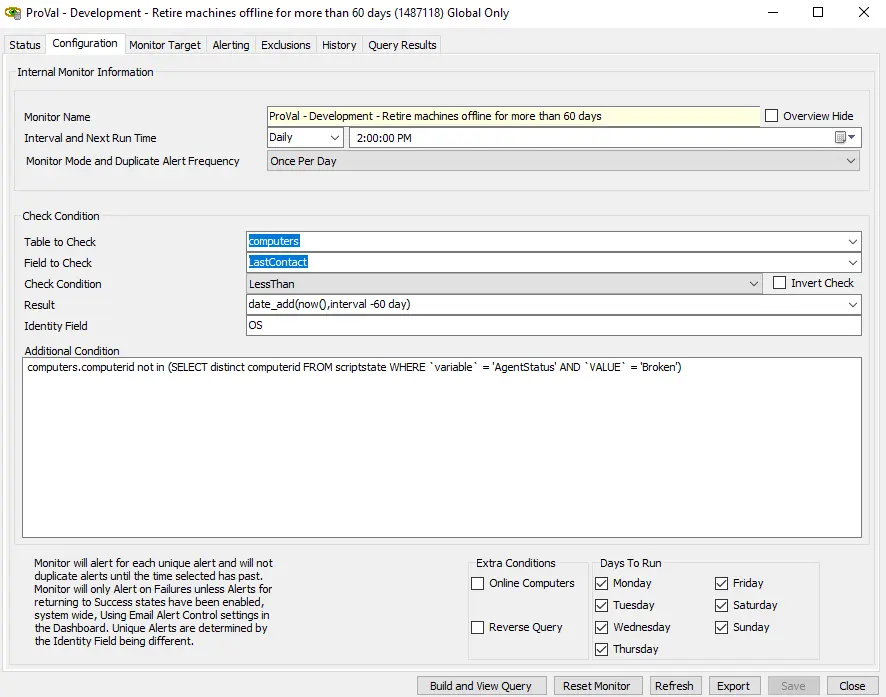Click the Reset Monitor button
Image resolution: width=886 pixels, height=697 pixels.
596,686
